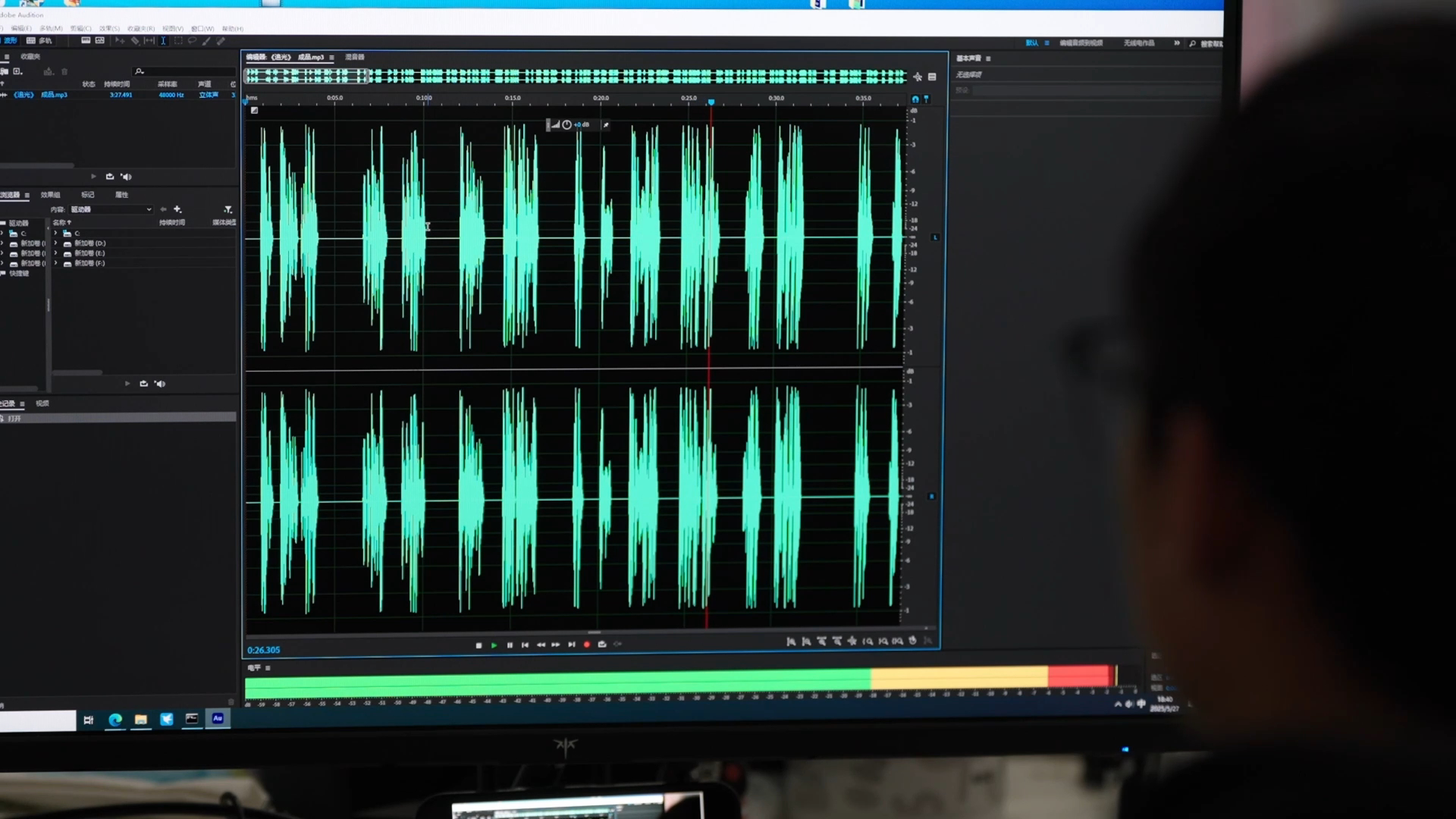Toggle Loop Playback in transport bar

tap(602, 645)
